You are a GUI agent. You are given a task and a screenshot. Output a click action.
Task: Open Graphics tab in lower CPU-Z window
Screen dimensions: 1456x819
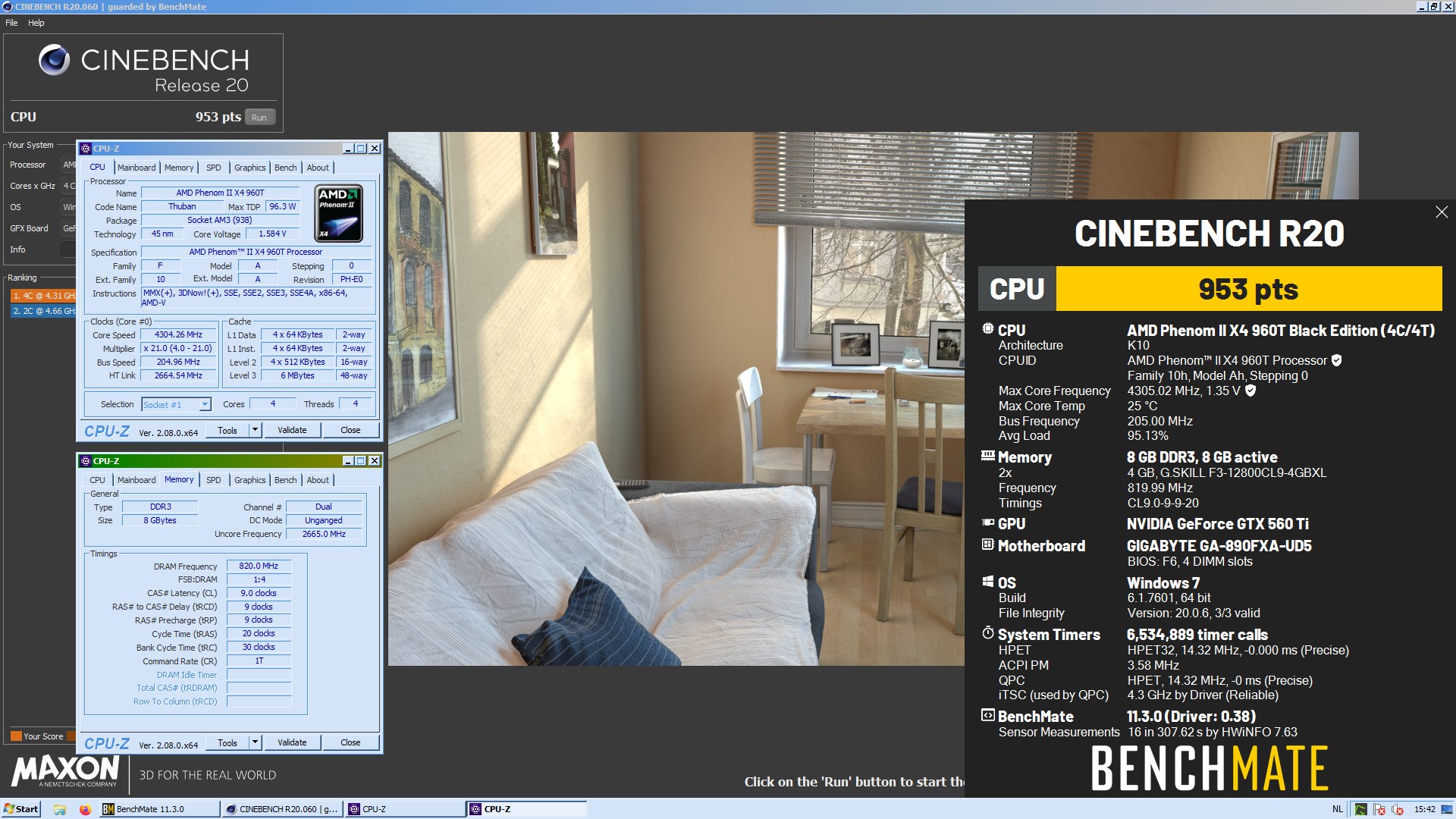249,480
